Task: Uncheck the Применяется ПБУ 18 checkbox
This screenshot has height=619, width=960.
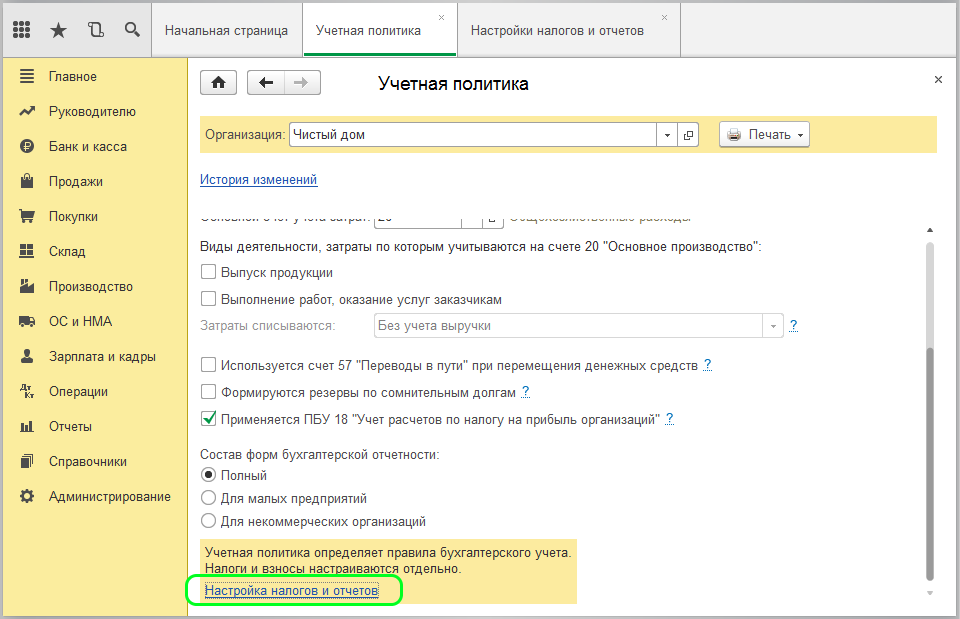Action: point(208,418)
